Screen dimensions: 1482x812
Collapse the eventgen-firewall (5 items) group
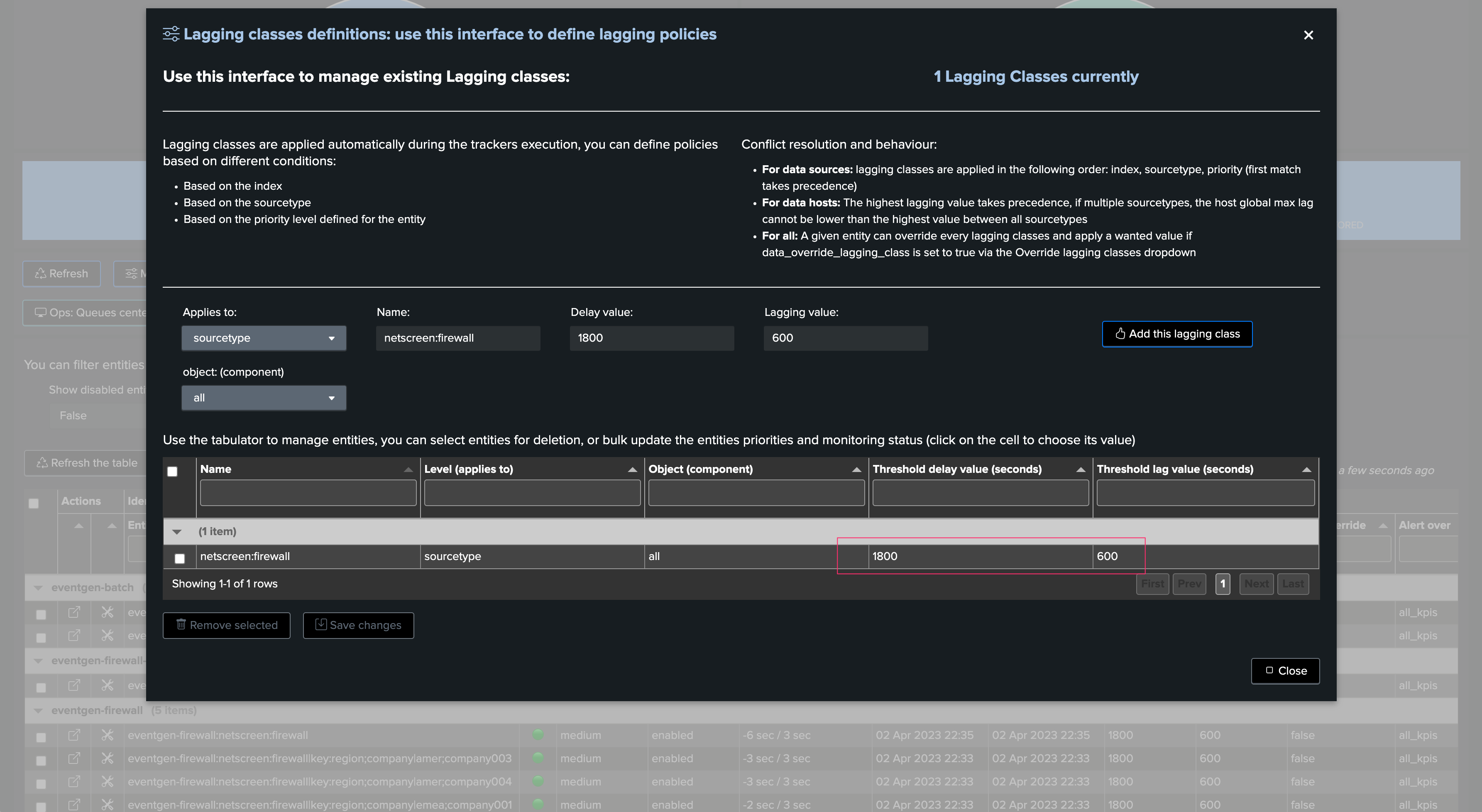pyautogui.click(x=38, y=711)
